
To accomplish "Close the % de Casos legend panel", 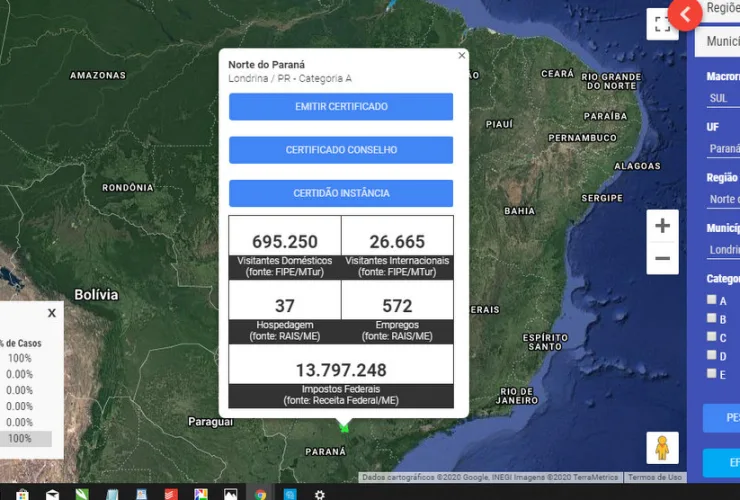I will 52,313.
